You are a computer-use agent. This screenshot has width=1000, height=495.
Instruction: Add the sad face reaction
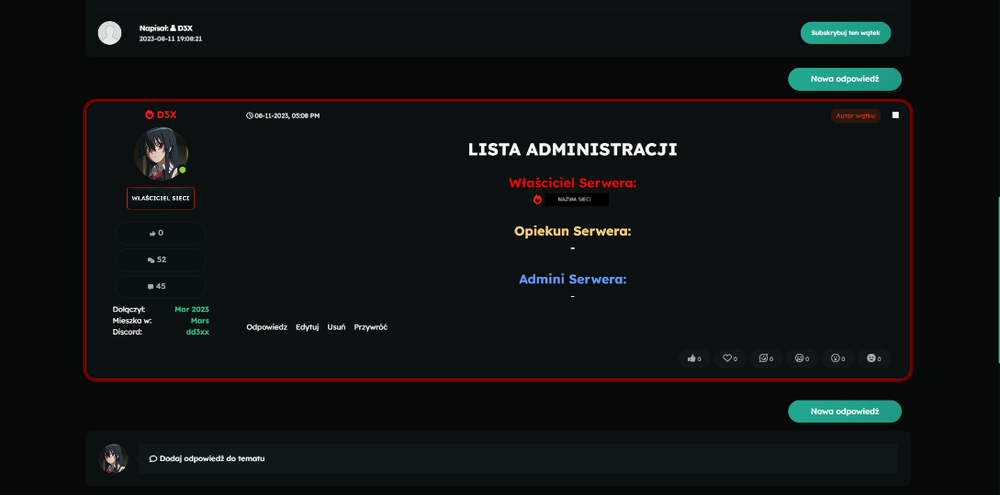coord(874,358)
